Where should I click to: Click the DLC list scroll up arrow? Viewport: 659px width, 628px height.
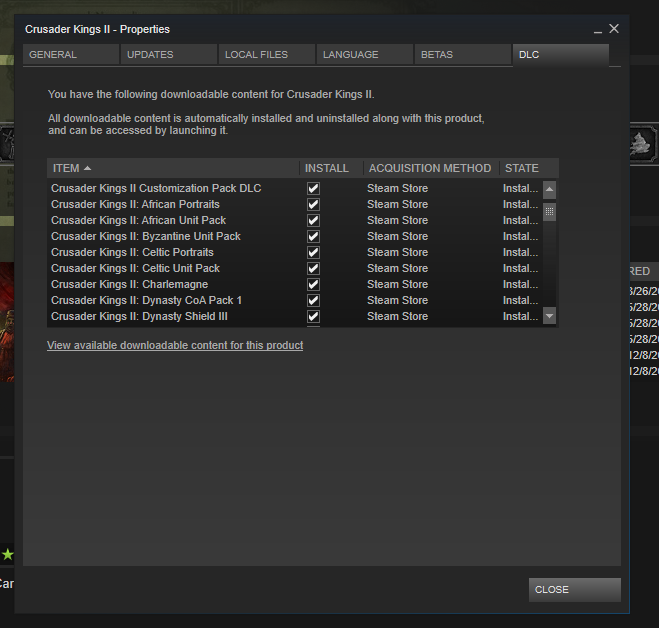[549, 188]
